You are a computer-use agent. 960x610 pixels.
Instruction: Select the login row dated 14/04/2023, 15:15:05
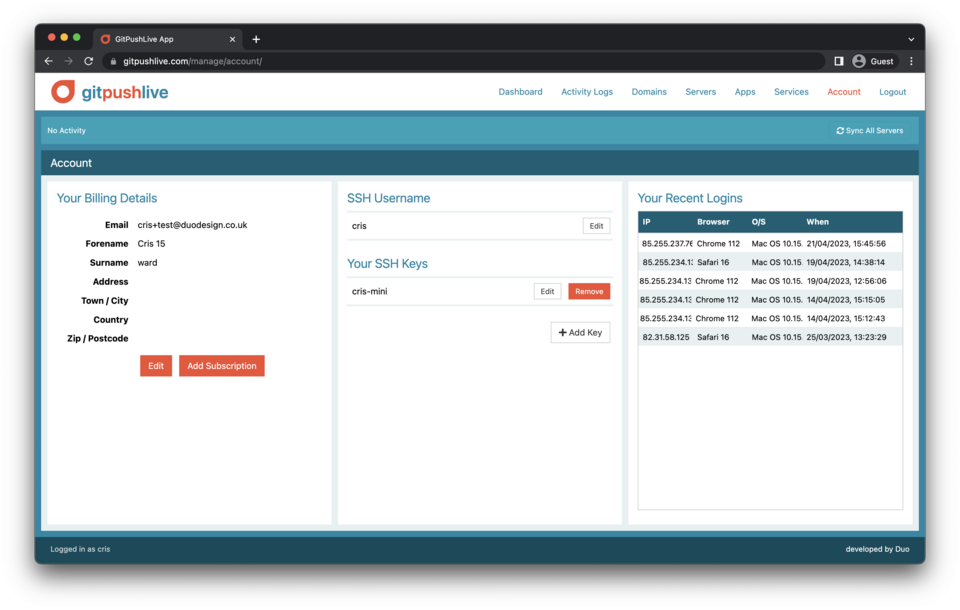pos(770,299)
